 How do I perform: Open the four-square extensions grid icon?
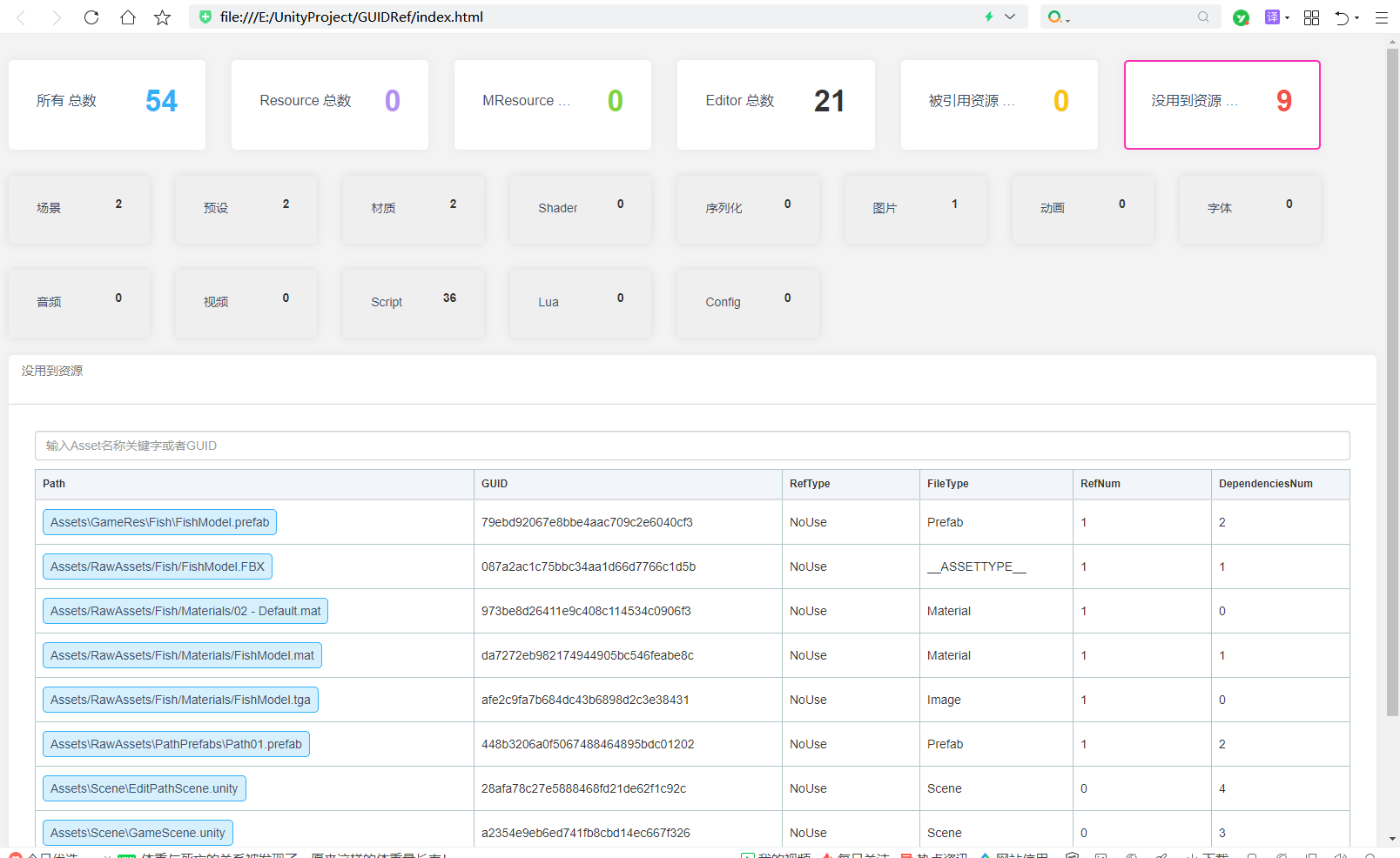coord(1311,17)
